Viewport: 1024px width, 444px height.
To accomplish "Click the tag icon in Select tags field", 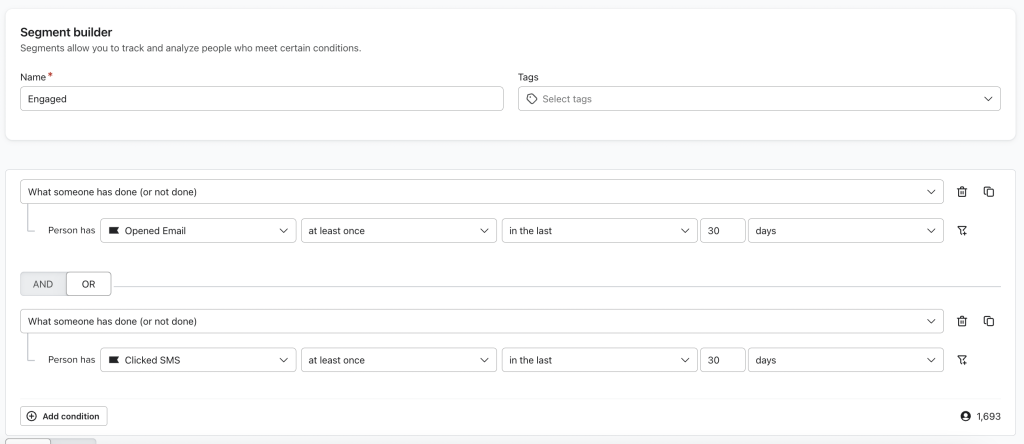I will [x=532, y=99].
